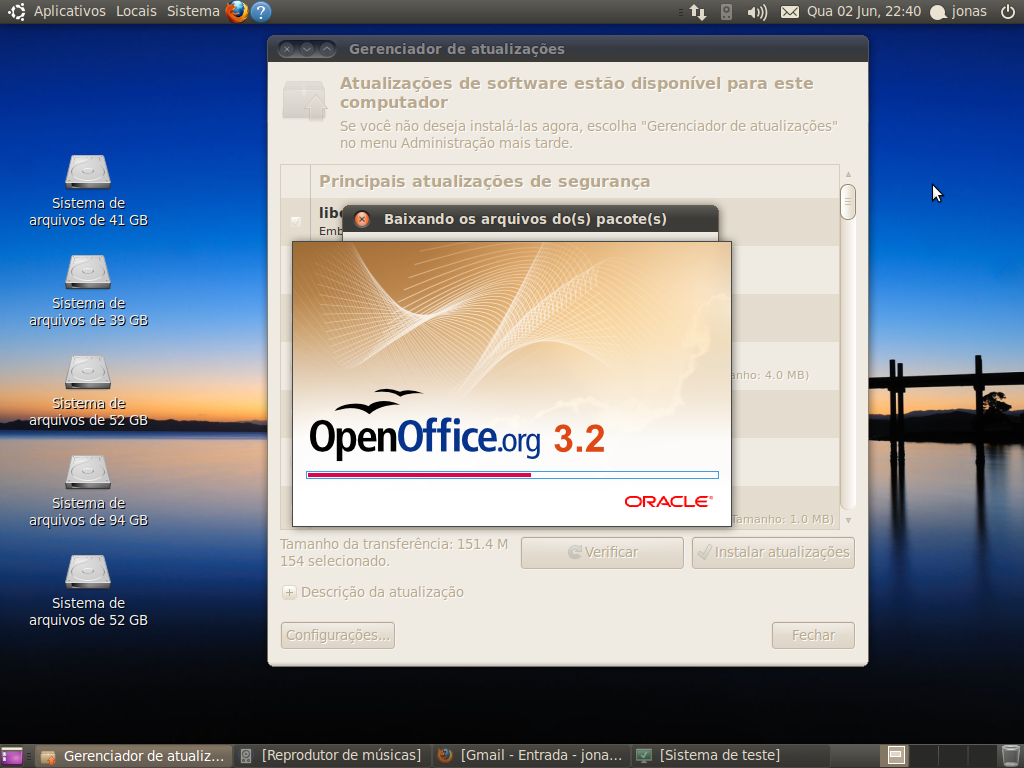This screenshot has width=1024, height=768.
Task: Click the update list scroll up arrow
Action: [848, 174]
